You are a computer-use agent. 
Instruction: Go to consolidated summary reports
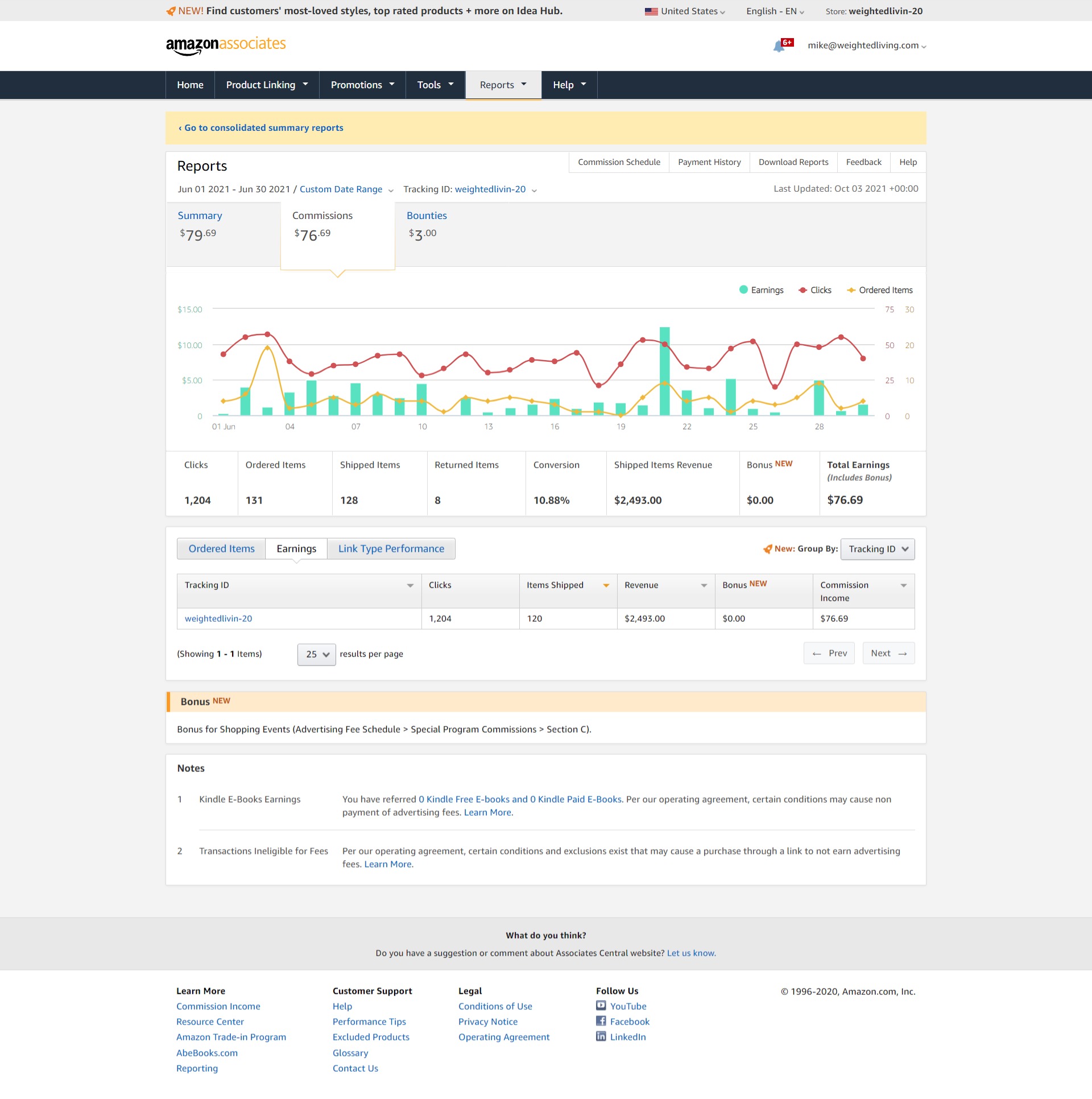(261, 128)
